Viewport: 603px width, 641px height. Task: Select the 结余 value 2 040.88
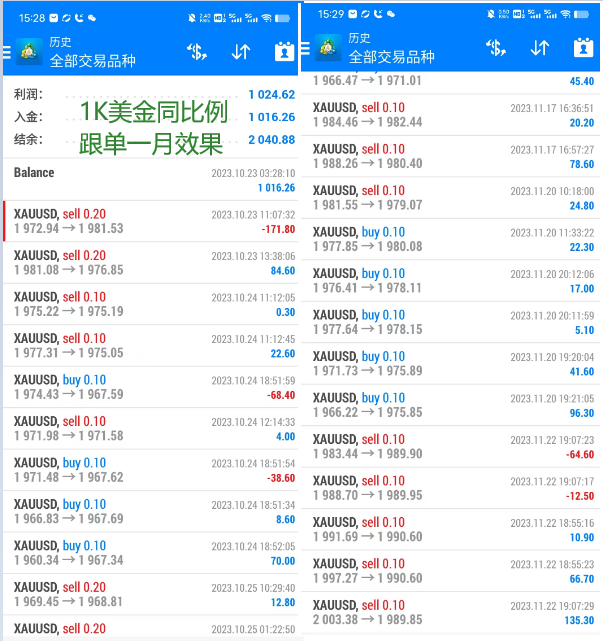point(272,140)
